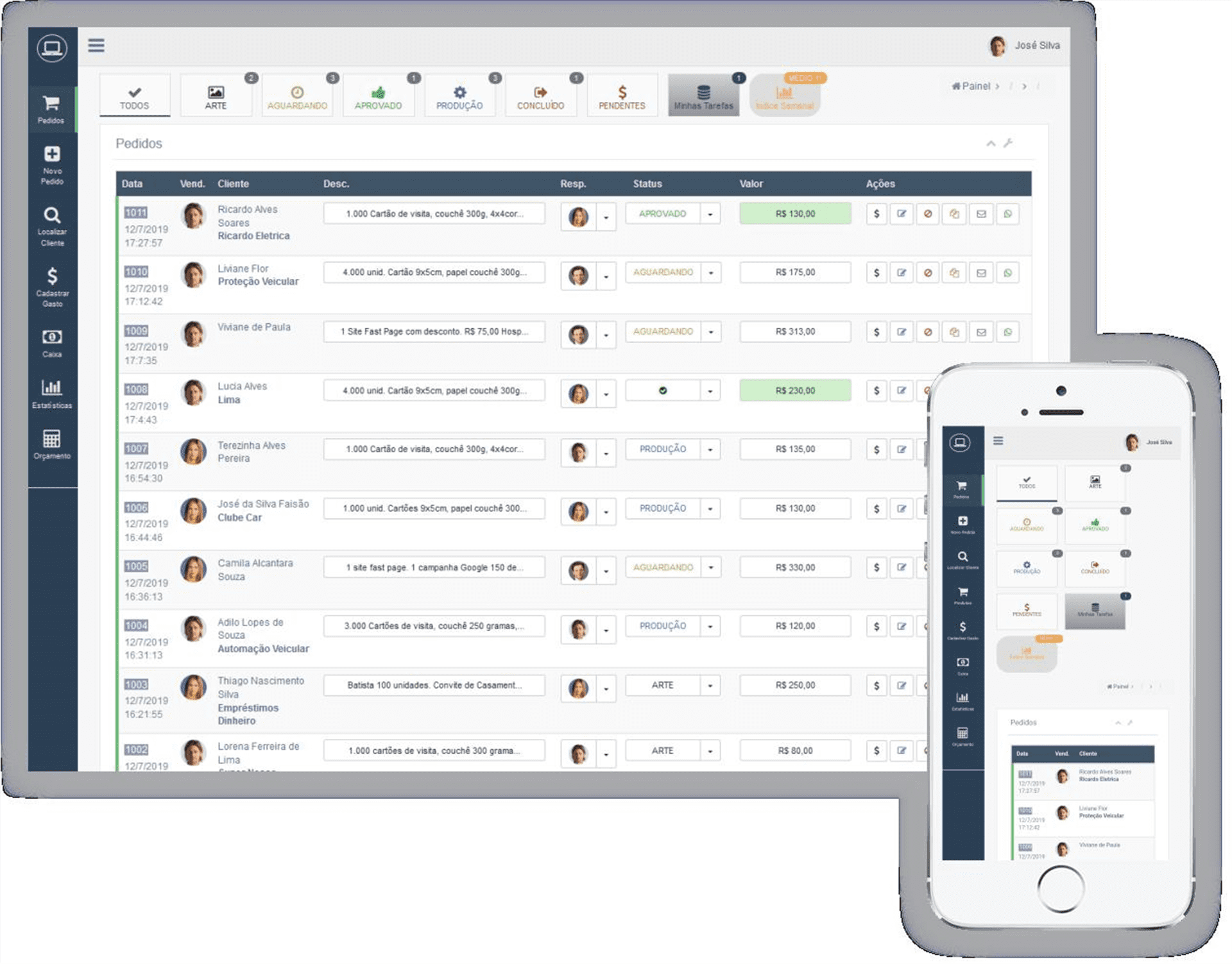Click the dollar icon for order 1007
Image resolution: width=1232 pixels, height=964 pixels.
coord(877,450)
